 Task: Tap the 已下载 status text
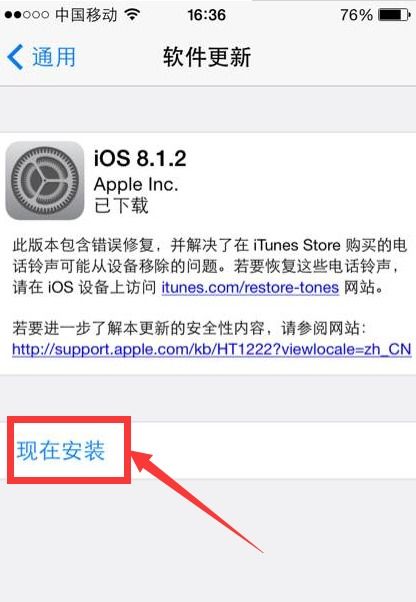121,205
